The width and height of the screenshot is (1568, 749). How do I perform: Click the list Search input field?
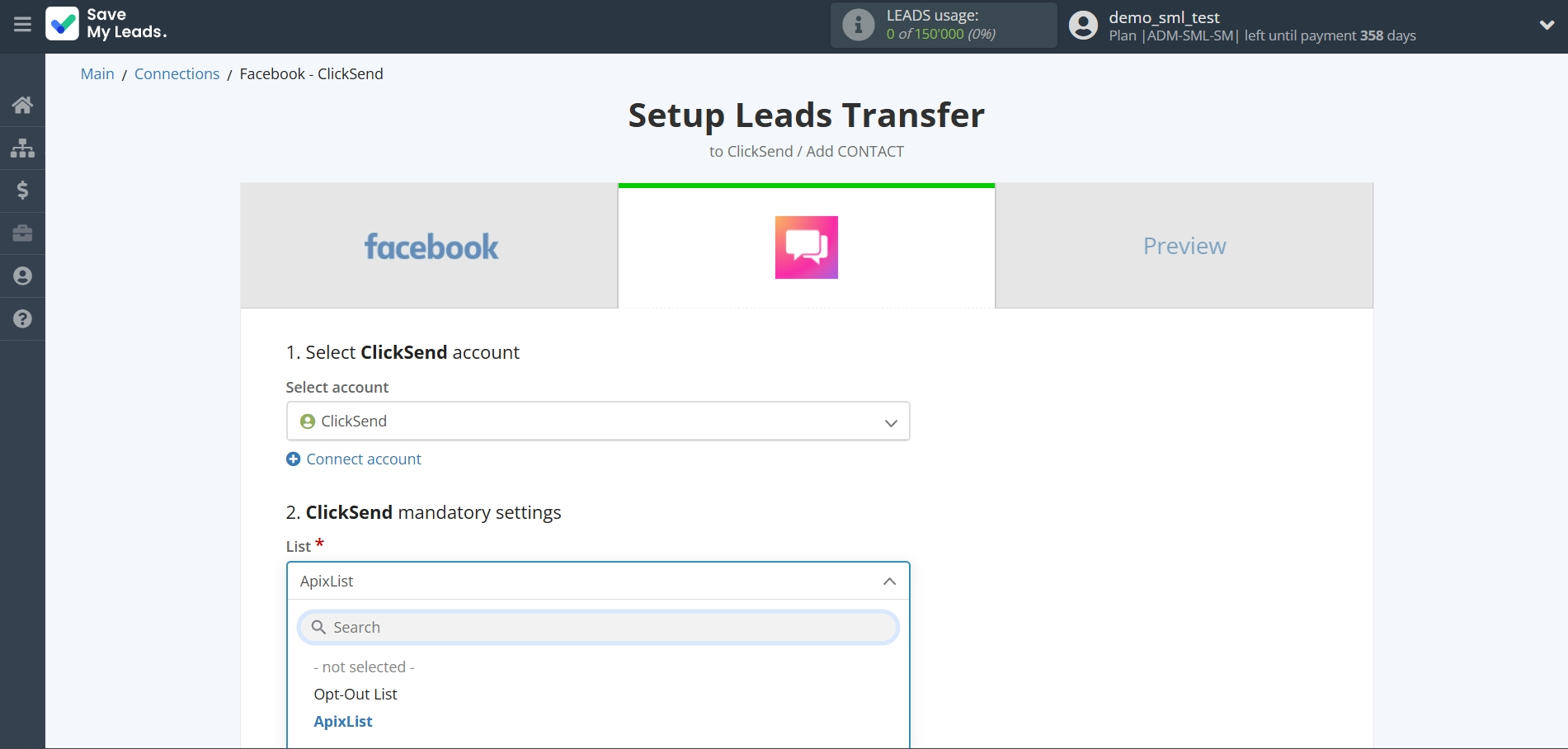tap(597, 628)
